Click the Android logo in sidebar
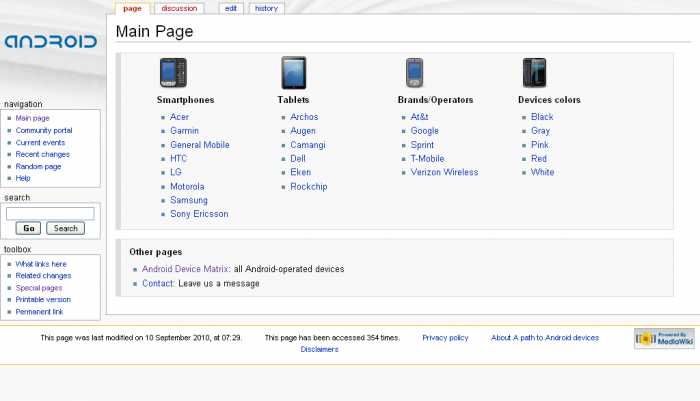Screen dimensions: 700x401 [50, 42]
